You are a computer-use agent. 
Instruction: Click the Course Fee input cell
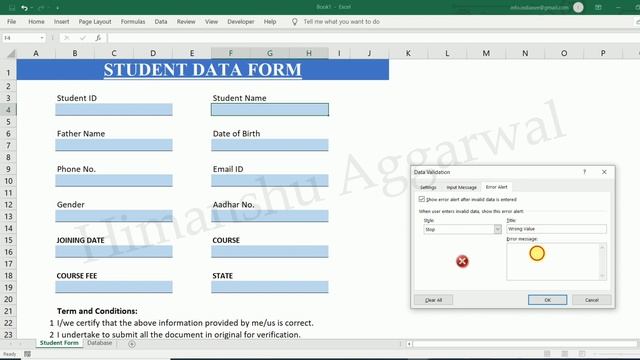tap(114, 287)
